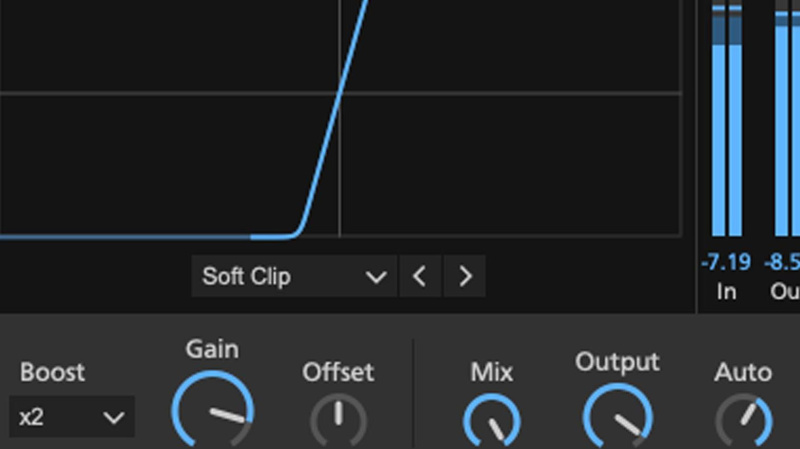Click the Gain knob
The height and width of the screenshot is (449, 800).
[213, 411]
